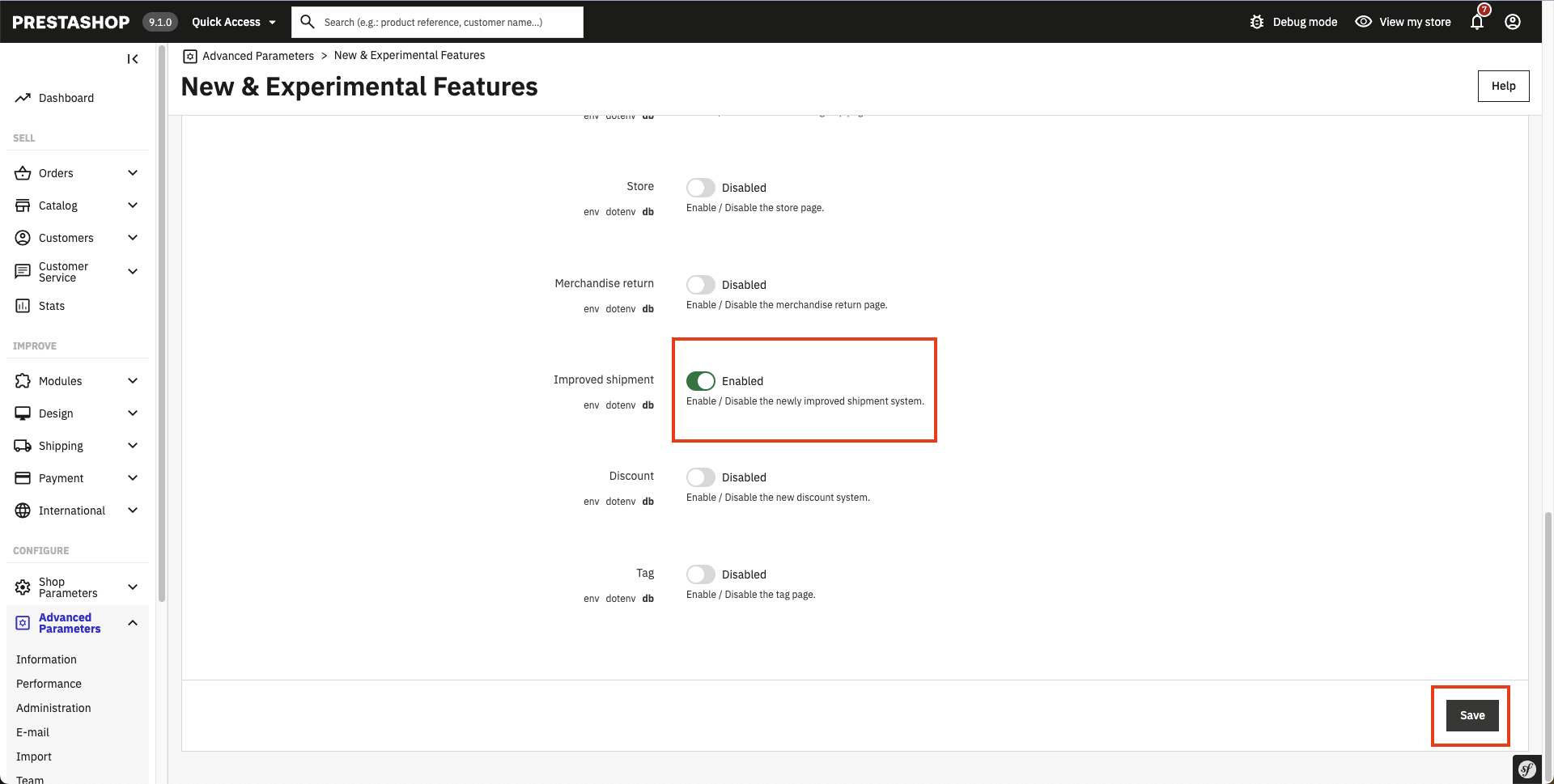Viewport: 1554px width, 784px height.
Task: Open the user profile avatar icon
Action: pyautogui.click(x=1513, y=21)
